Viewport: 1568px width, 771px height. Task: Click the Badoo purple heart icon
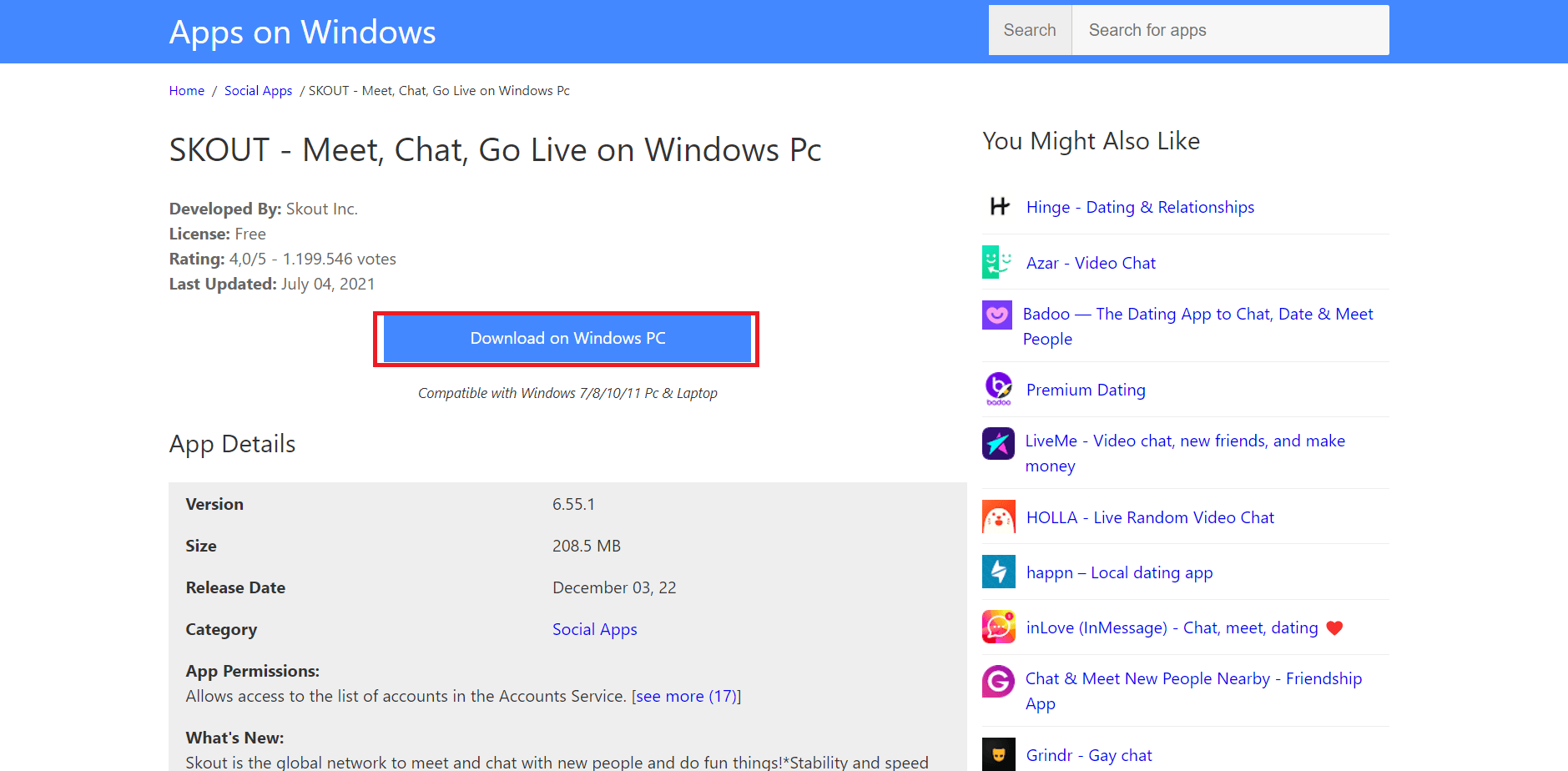click(997, 315)
